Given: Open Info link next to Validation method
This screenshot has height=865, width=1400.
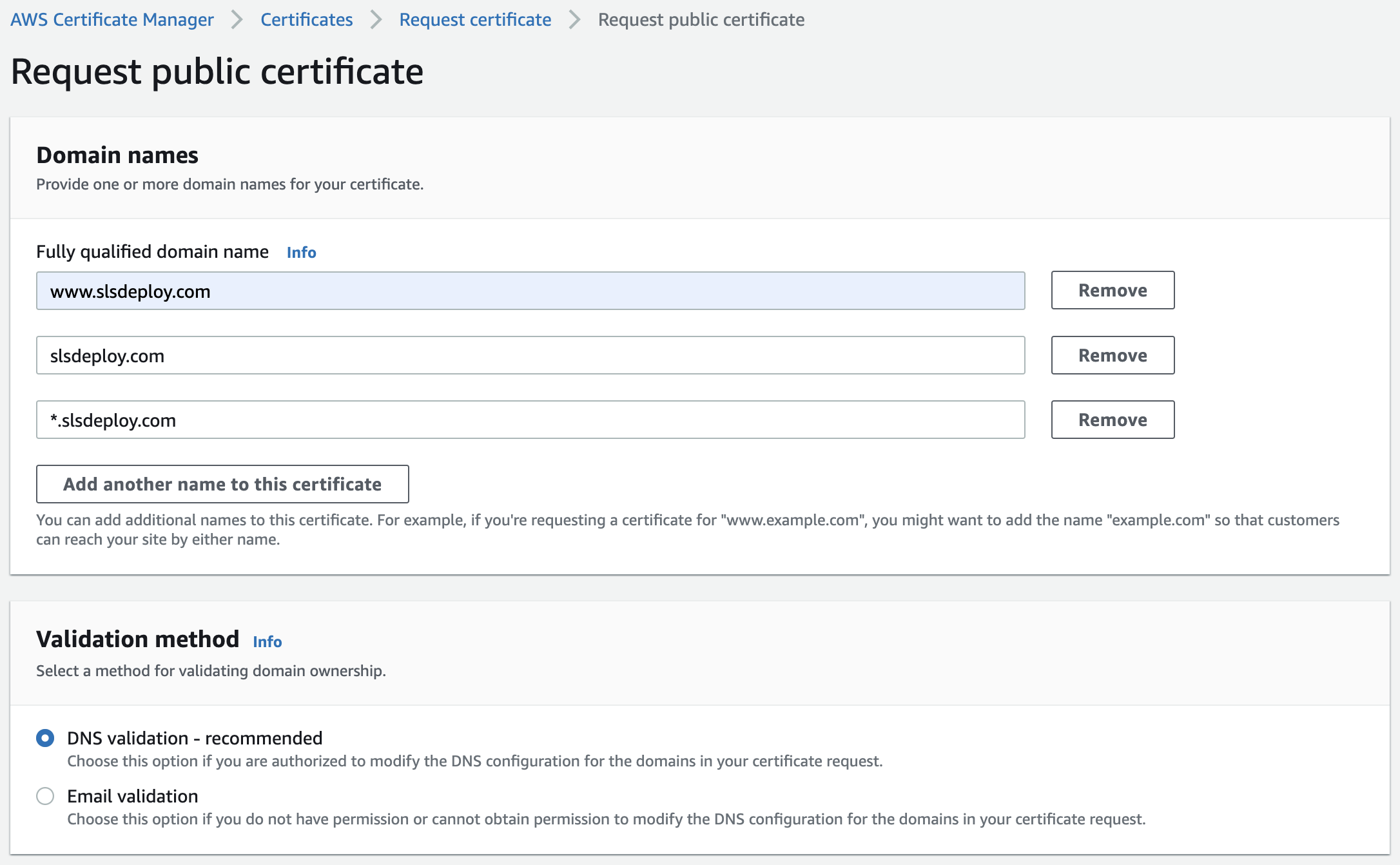Looking at the screenshot, I should coord(267,641).
